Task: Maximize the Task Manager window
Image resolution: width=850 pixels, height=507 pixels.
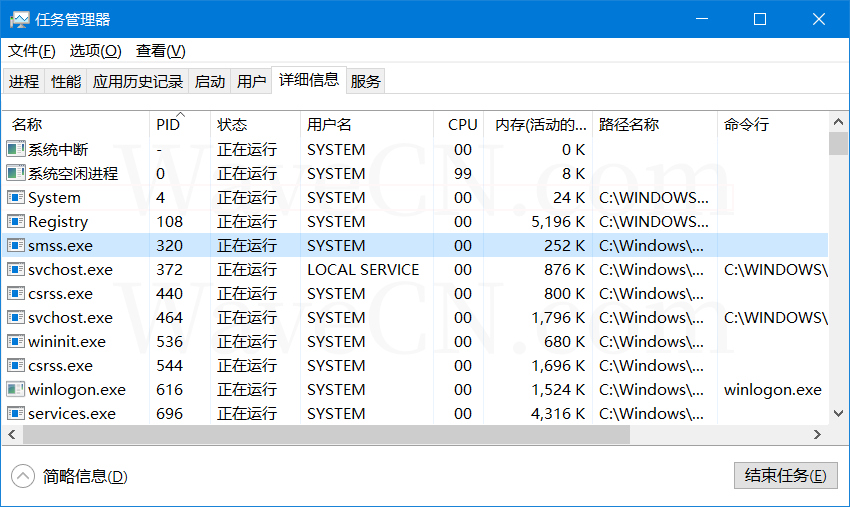Action: coord(760,19)
